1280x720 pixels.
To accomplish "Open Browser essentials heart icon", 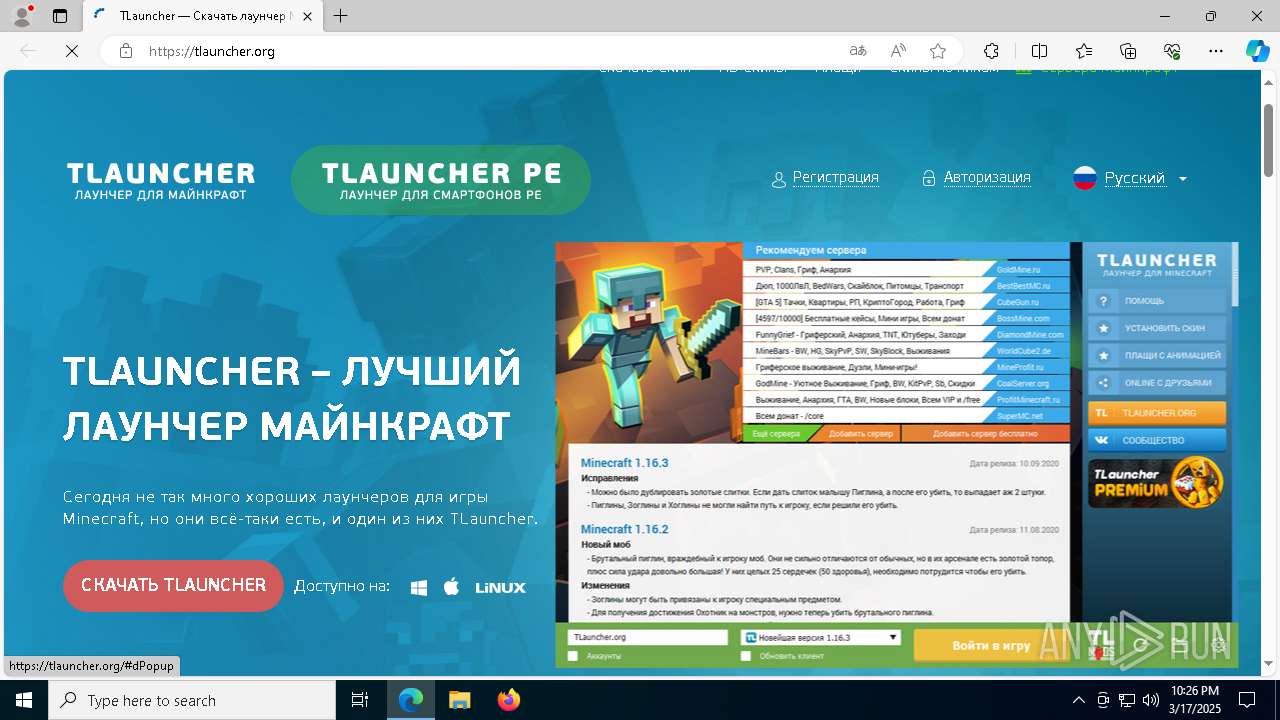I will [x=1172, y=51].
